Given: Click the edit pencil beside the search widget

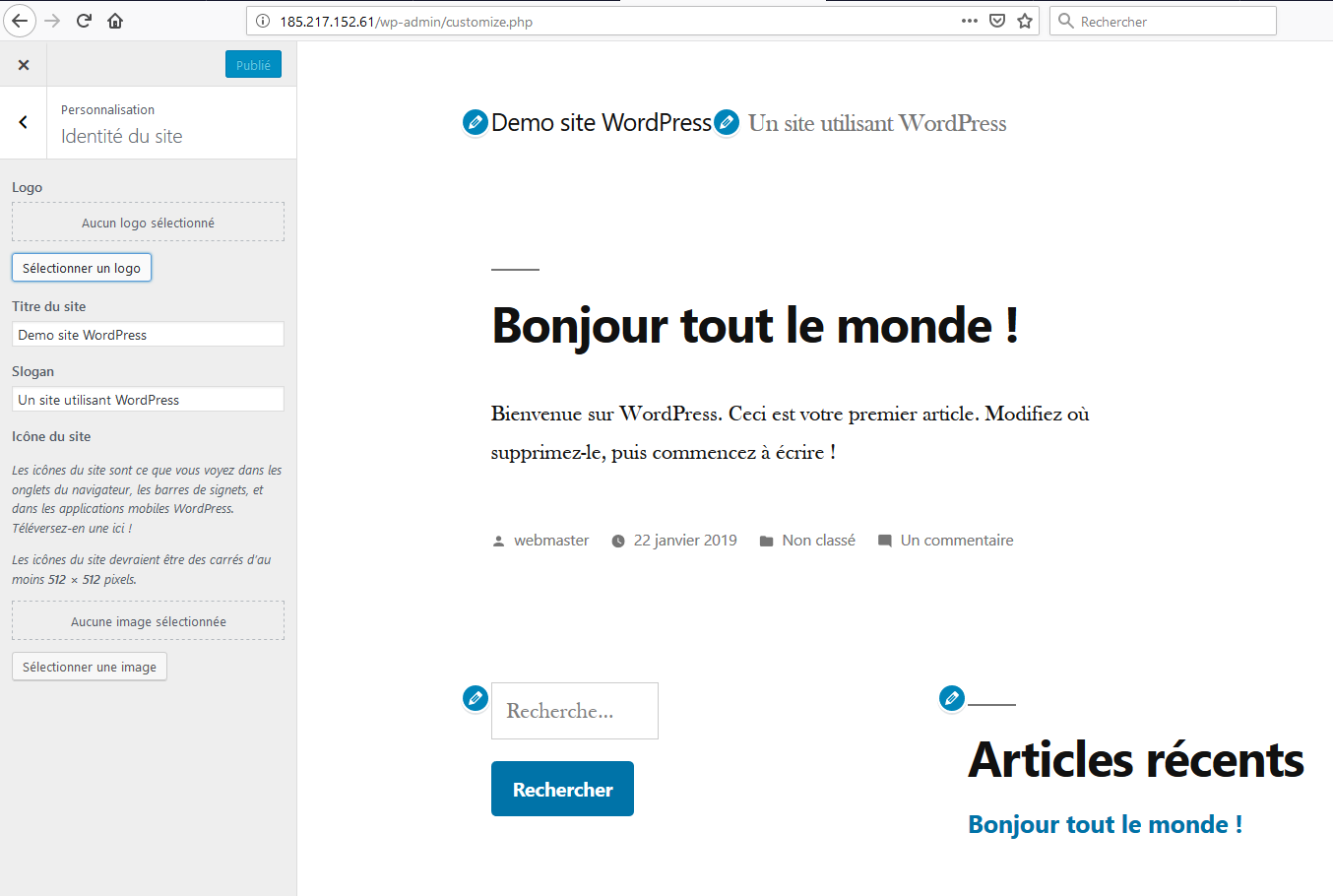Looking at the screenshot, I should [476, 698].
